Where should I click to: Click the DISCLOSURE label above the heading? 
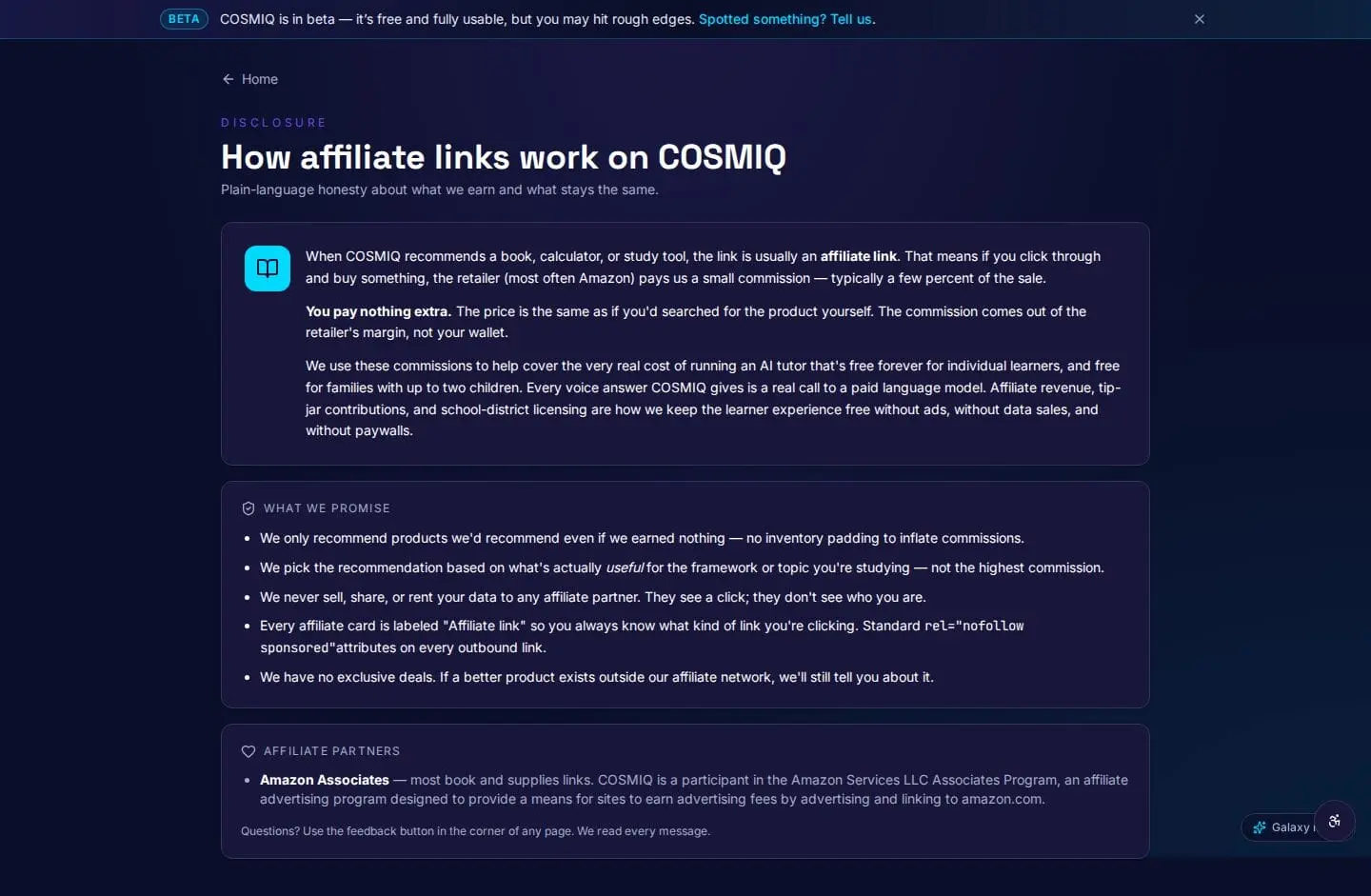point(273,123)
